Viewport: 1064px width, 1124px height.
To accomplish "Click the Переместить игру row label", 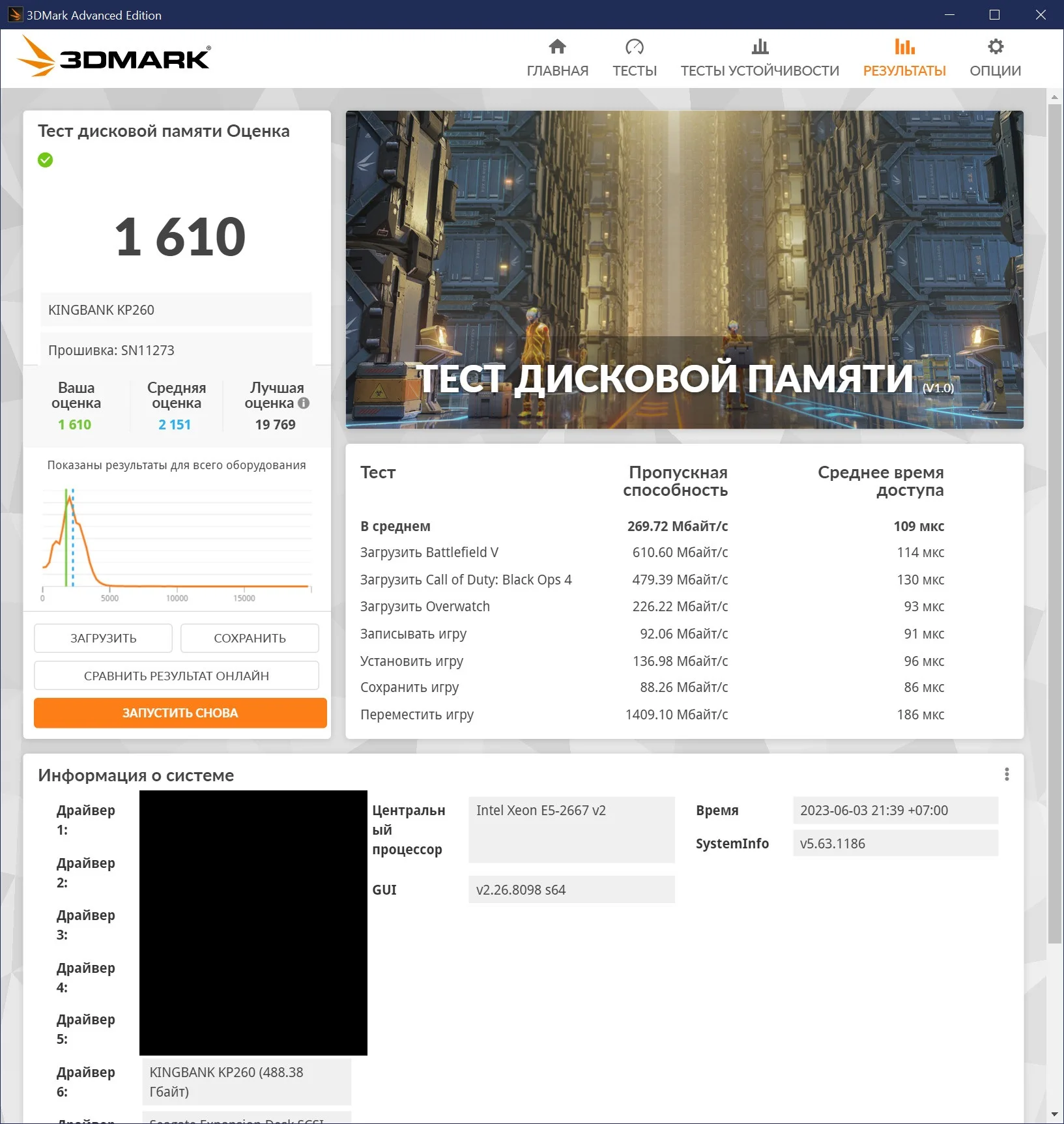I will coord(417,715).
